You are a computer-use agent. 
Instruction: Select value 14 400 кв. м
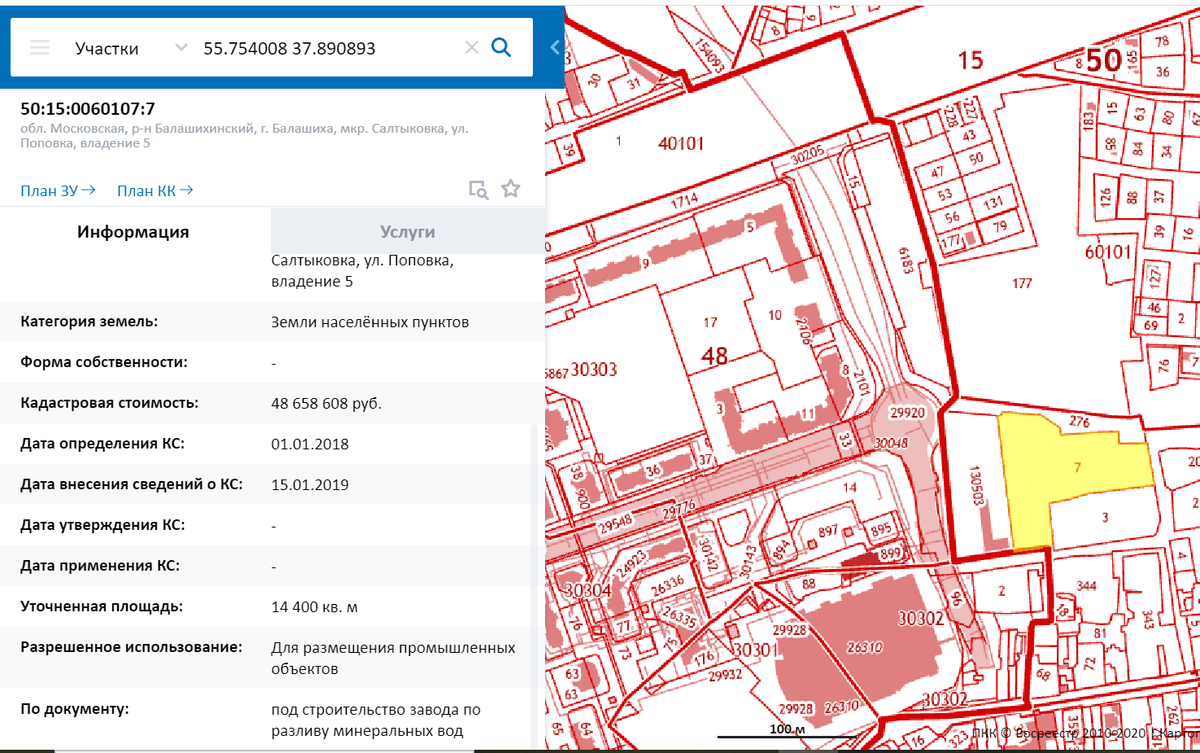click(x=315, y=606)
